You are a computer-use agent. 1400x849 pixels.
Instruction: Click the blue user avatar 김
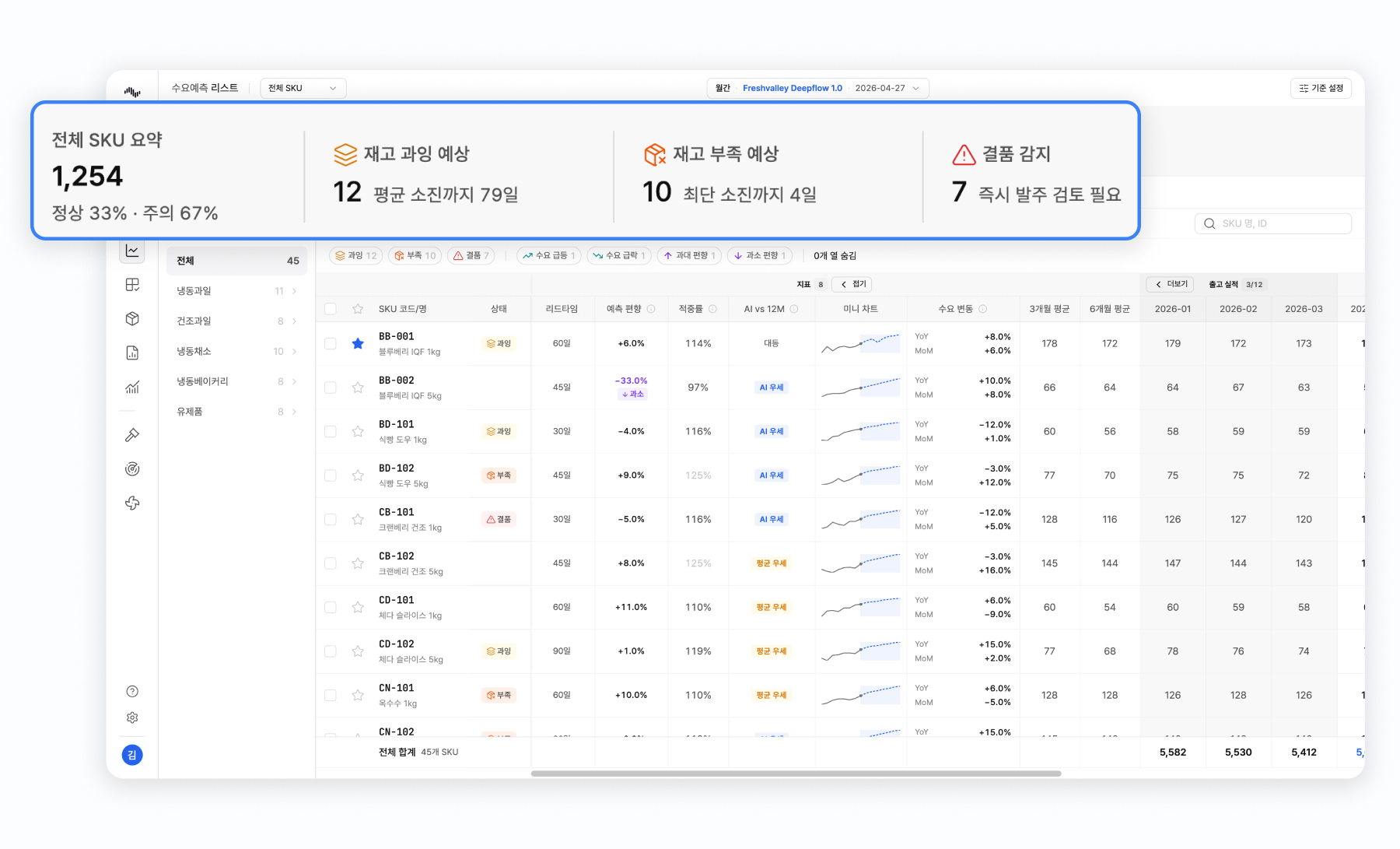pyautogui.click(x=132, y=755)
